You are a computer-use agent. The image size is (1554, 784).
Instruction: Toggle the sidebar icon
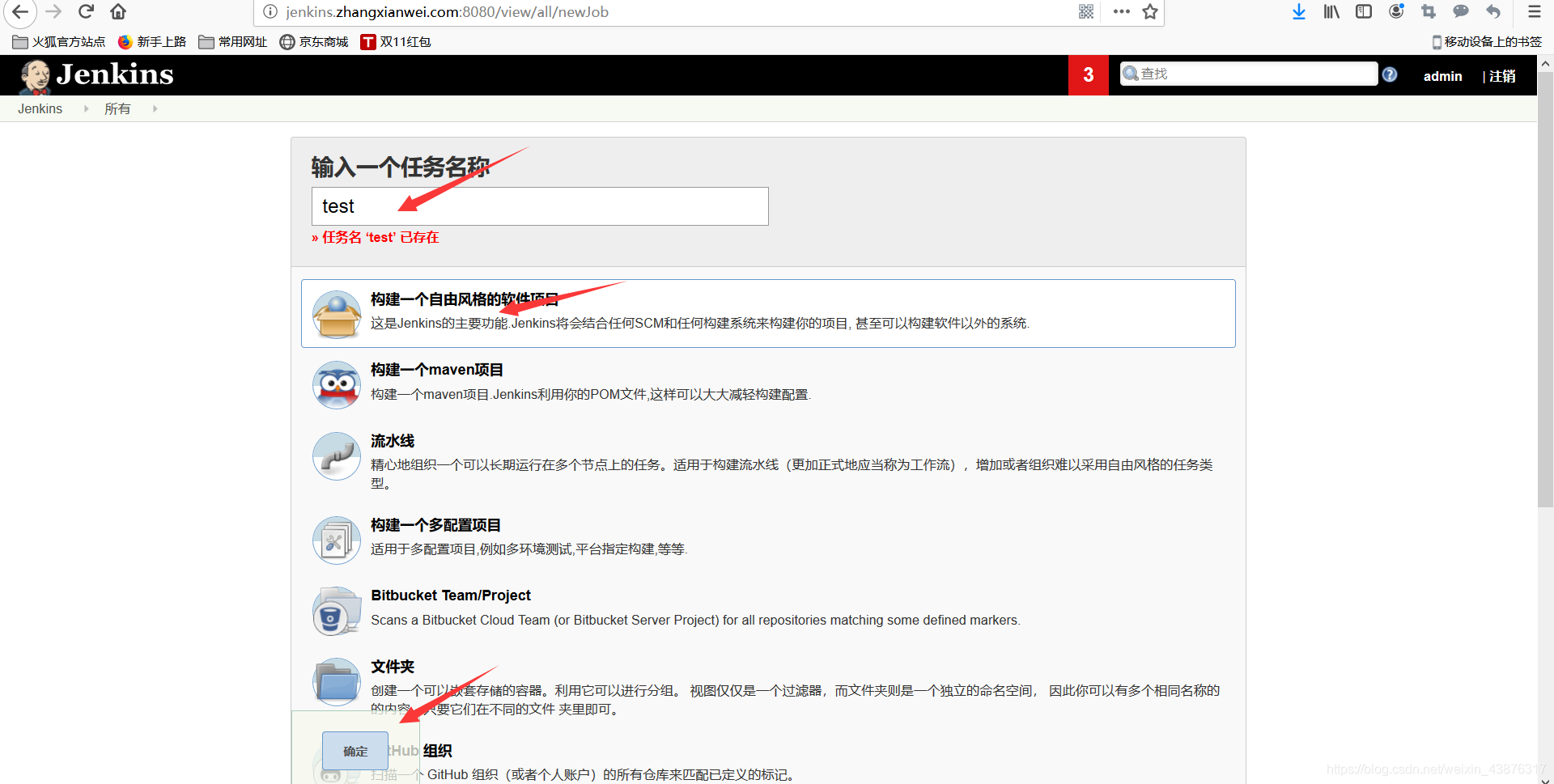pyautogui.click(x=1364, y=11)
